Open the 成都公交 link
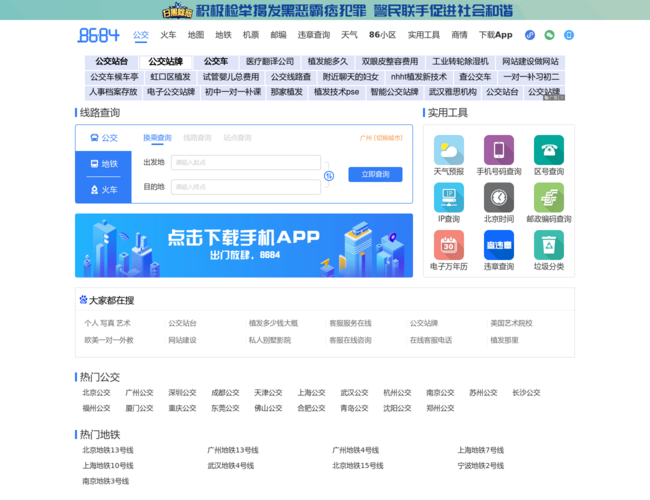This screenshot has width=650, height=500. 225,393
